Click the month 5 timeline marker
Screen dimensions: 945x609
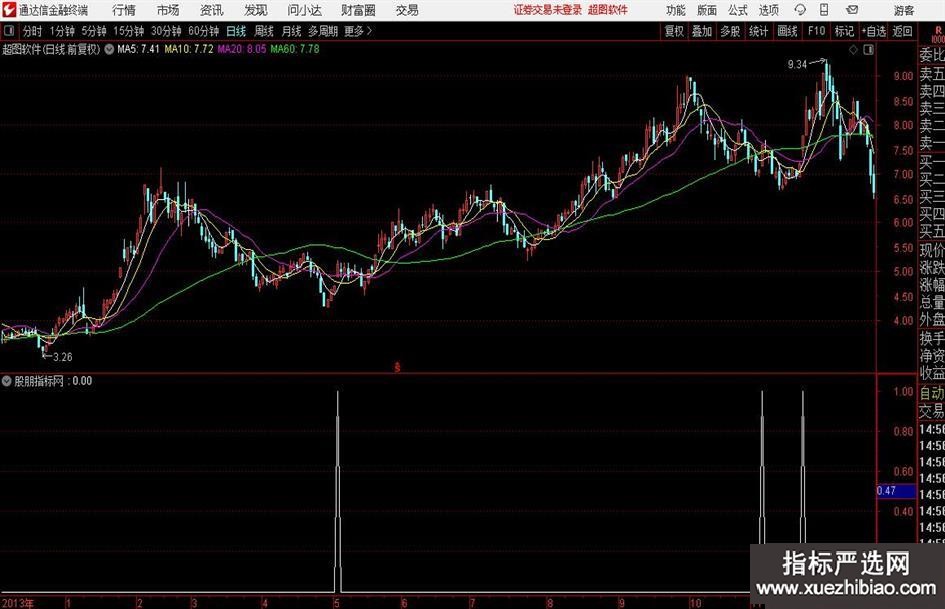[337, 603]
